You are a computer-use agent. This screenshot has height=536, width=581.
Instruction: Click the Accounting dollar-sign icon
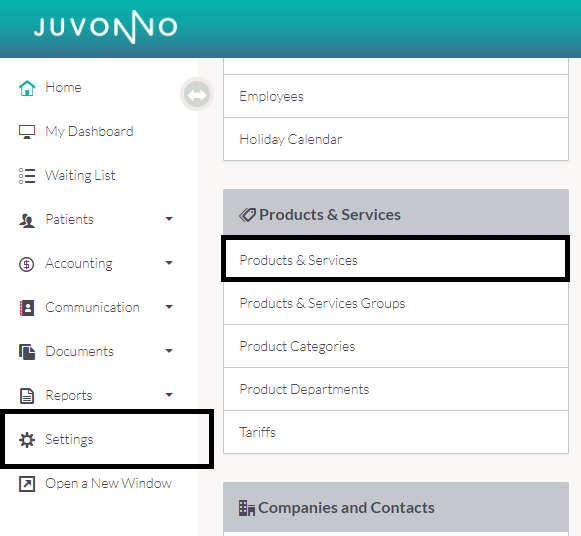pos(27,264)
